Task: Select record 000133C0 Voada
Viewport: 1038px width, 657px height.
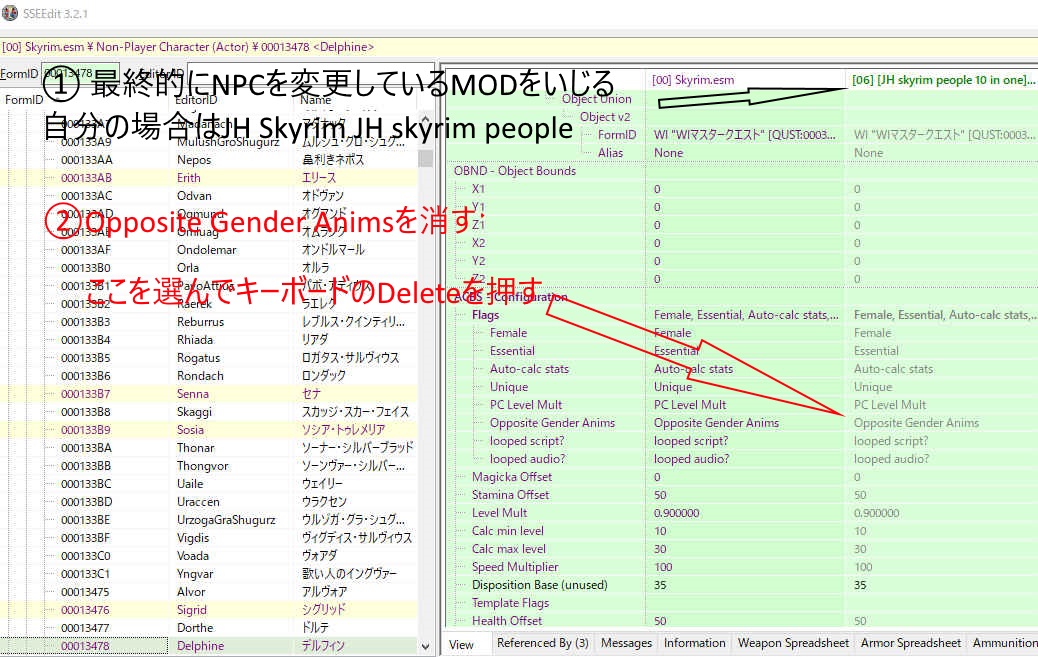Action: click(x=209, y=556)
